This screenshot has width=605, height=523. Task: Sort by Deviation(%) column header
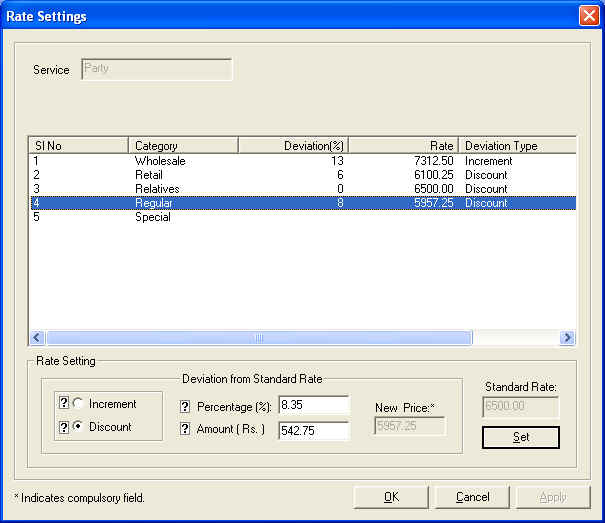pos(293,146)
